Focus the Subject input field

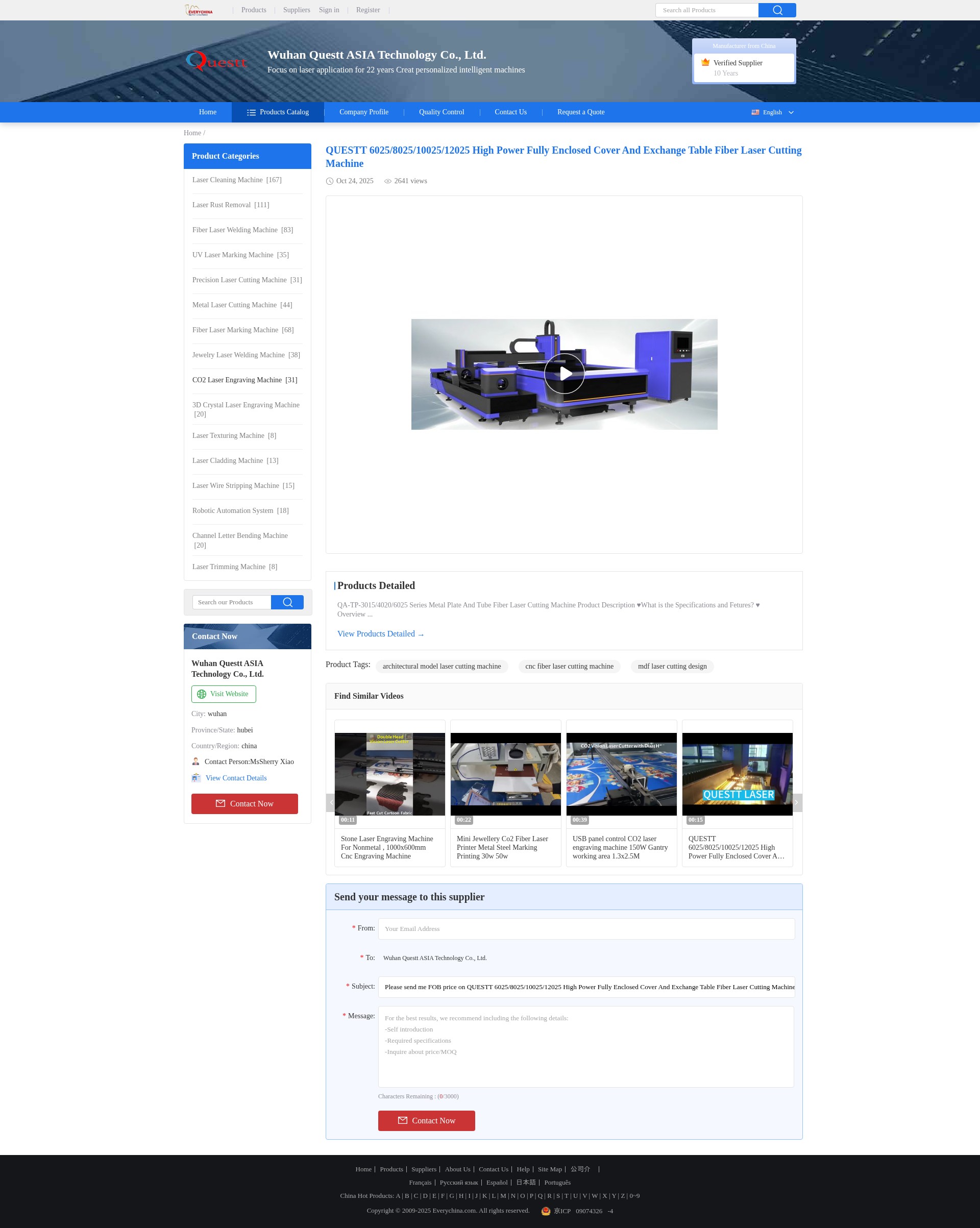tap(586, 987)
